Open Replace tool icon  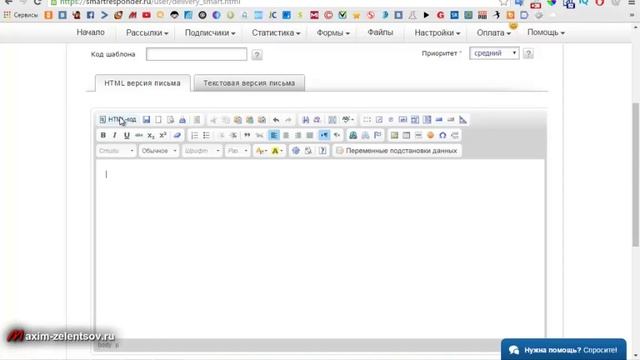click(317, 120)
